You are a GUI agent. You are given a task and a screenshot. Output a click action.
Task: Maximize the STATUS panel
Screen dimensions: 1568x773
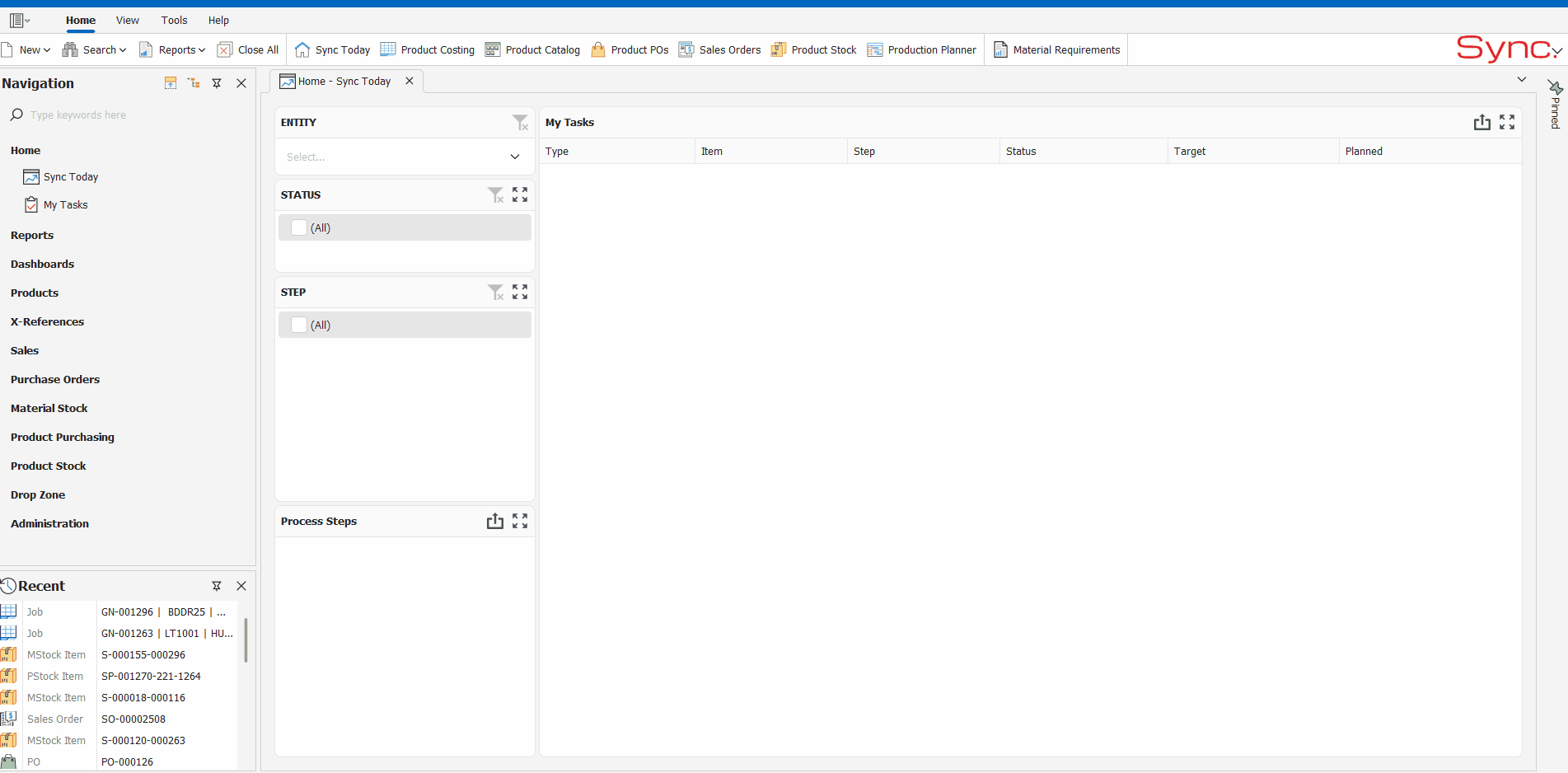click(520, 194)
